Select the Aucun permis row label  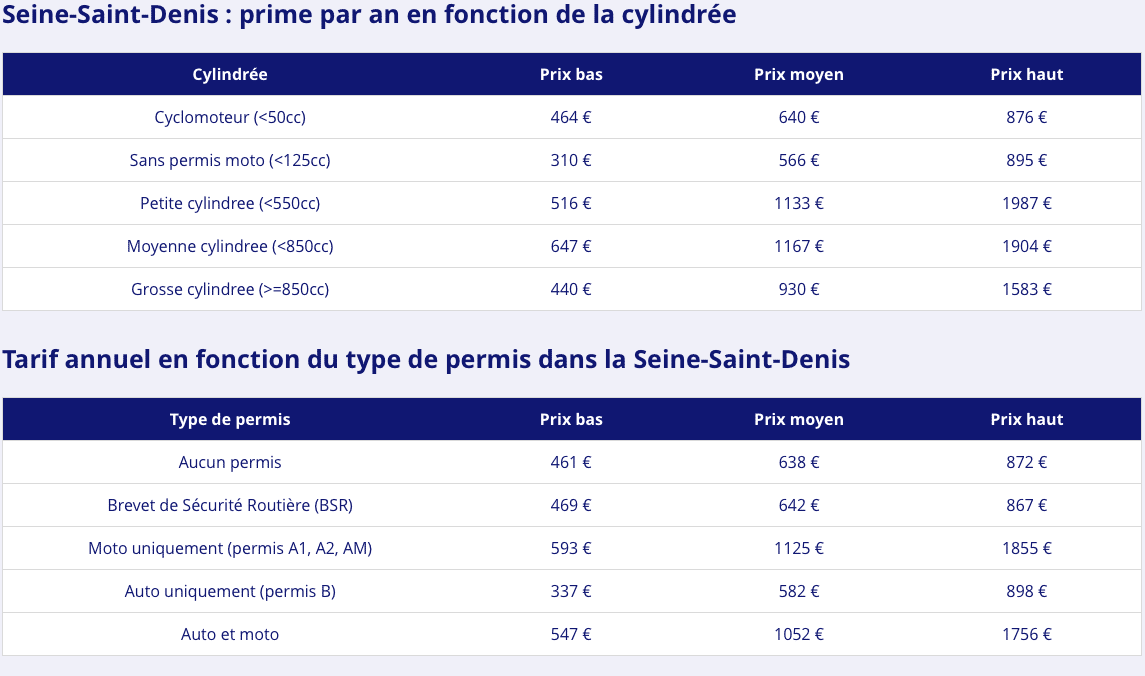(x=229, y=463)
